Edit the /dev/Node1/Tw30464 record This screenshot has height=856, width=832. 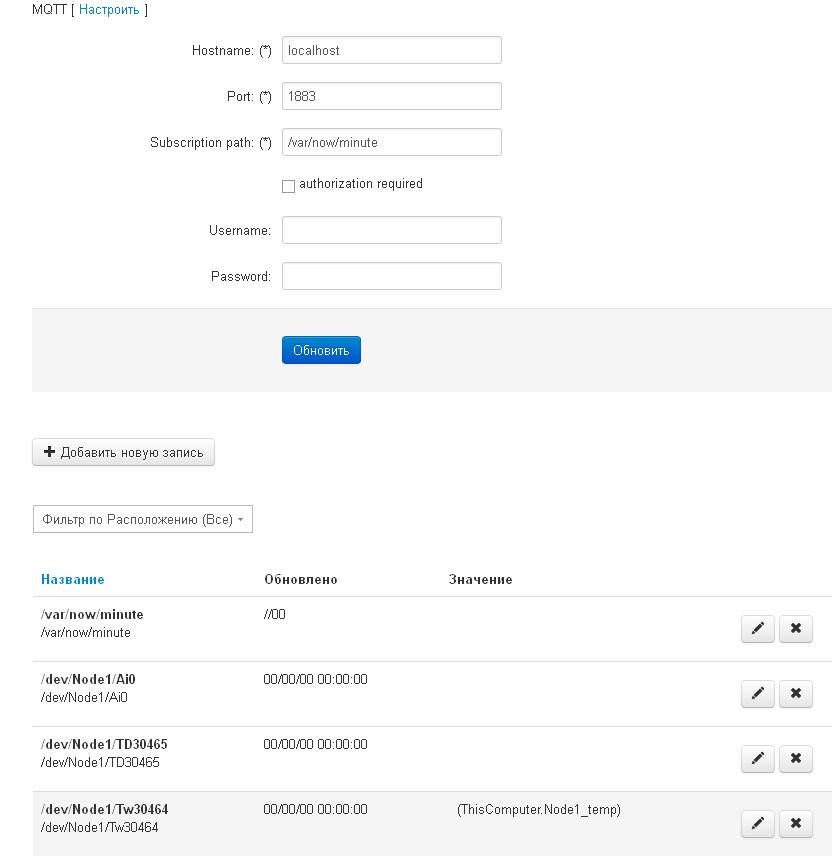(x=758, y=824)
